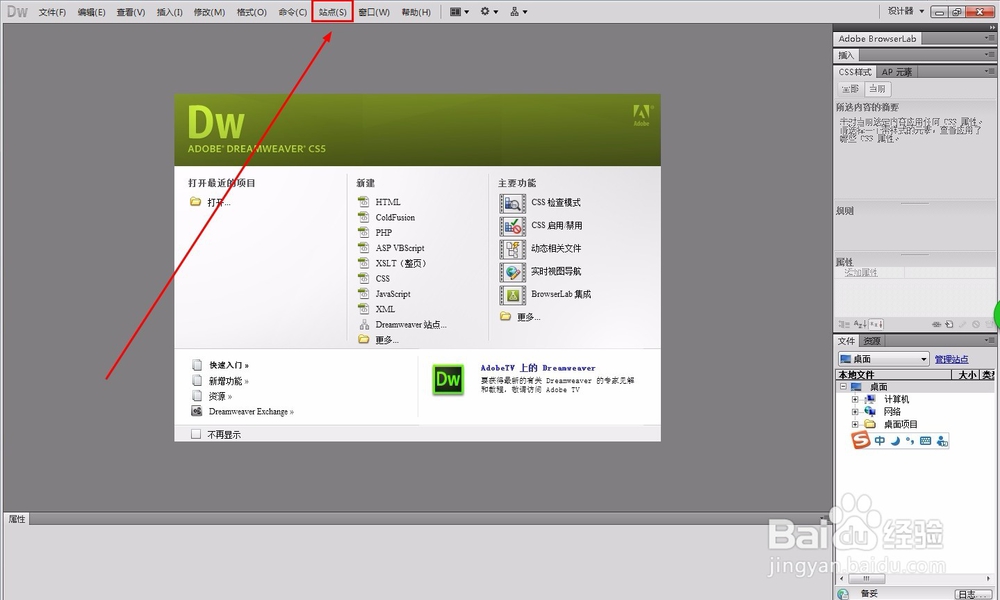The height and width of the screenshot is (600, 1000).
Task: Click the 插入 panel tab
Action: 846,55
